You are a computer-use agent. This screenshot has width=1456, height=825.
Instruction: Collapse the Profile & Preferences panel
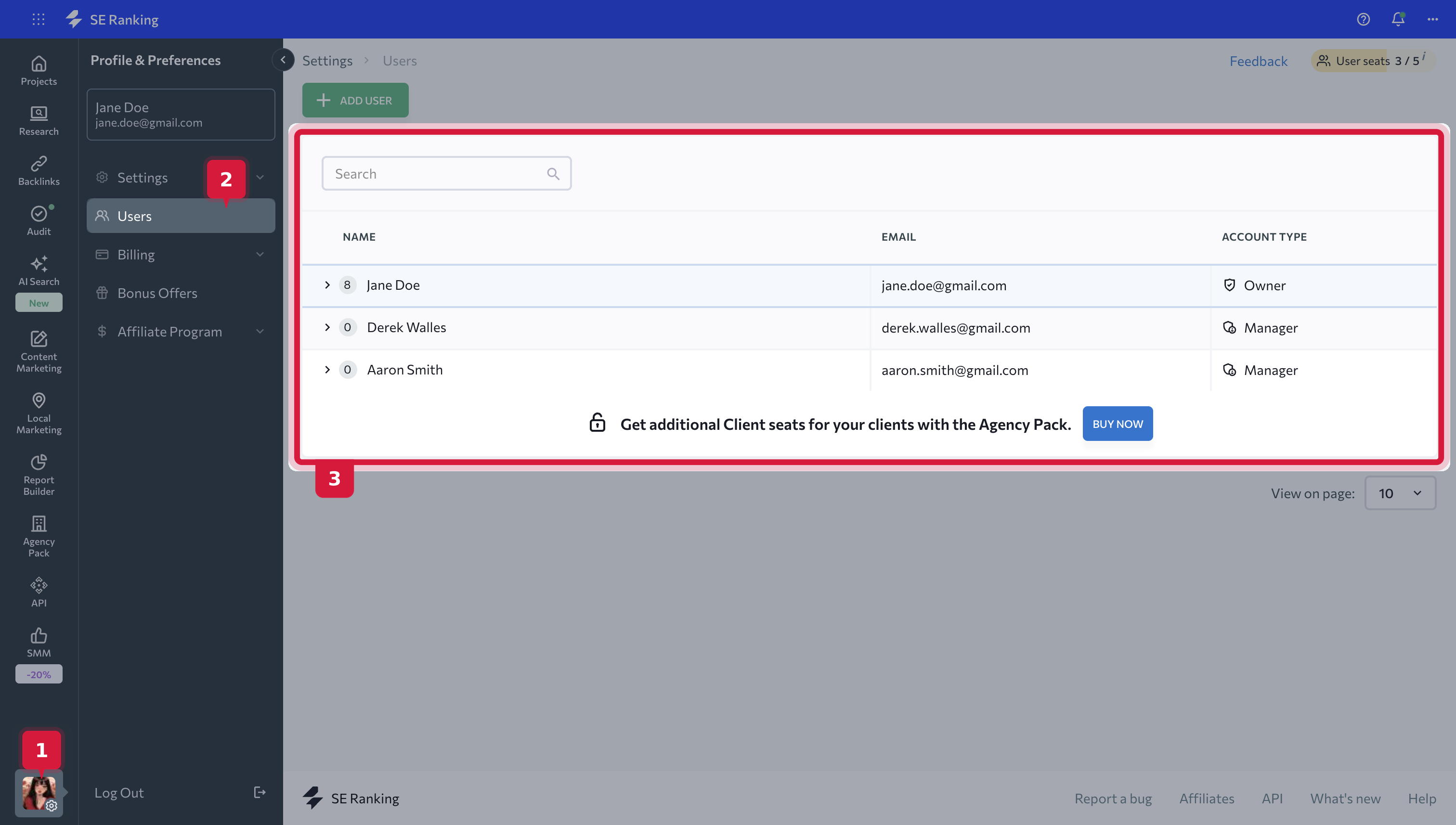pyautogui.click(x=283, y=60)
